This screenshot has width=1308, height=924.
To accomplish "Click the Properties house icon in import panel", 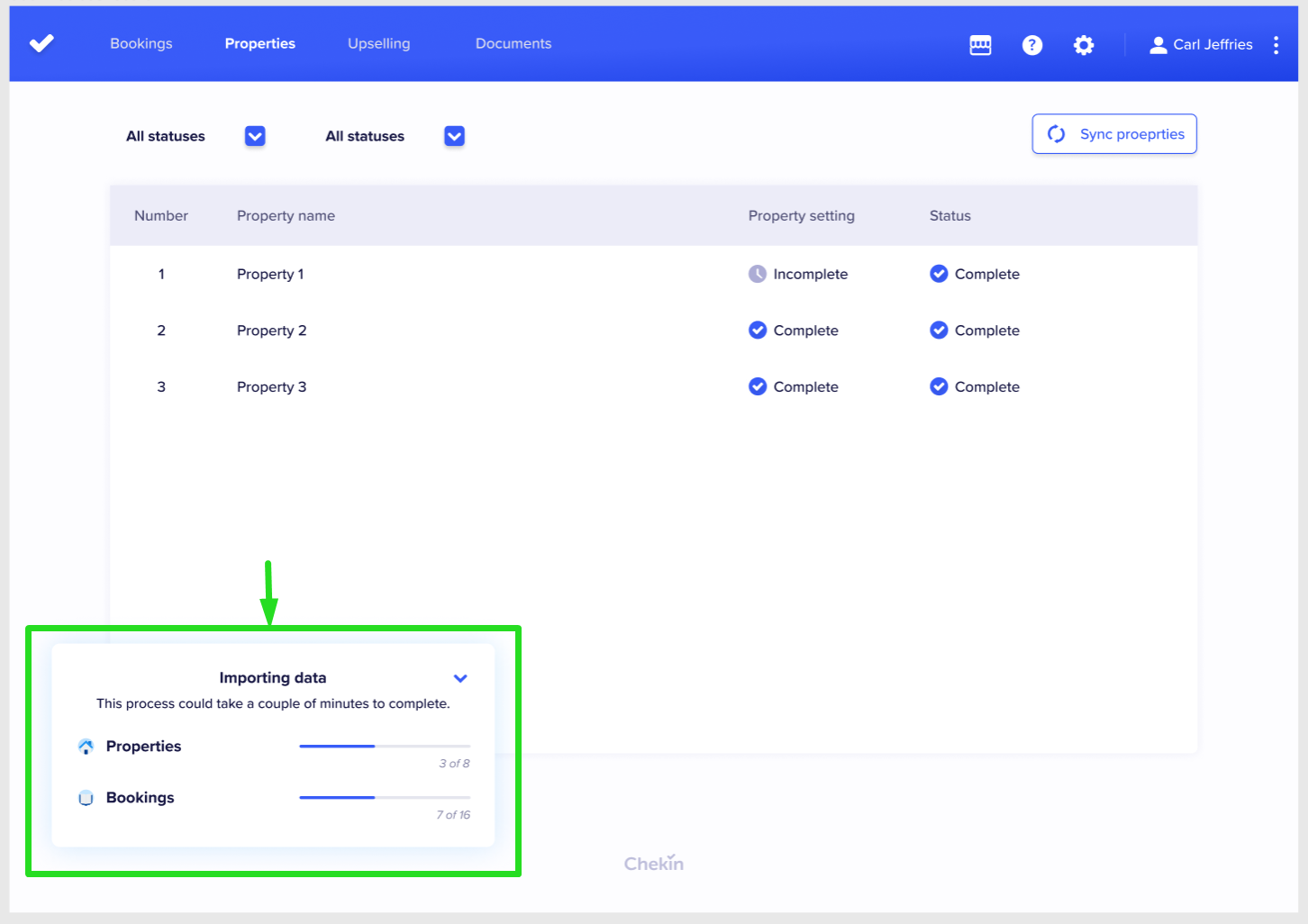I will coord(86,747).
